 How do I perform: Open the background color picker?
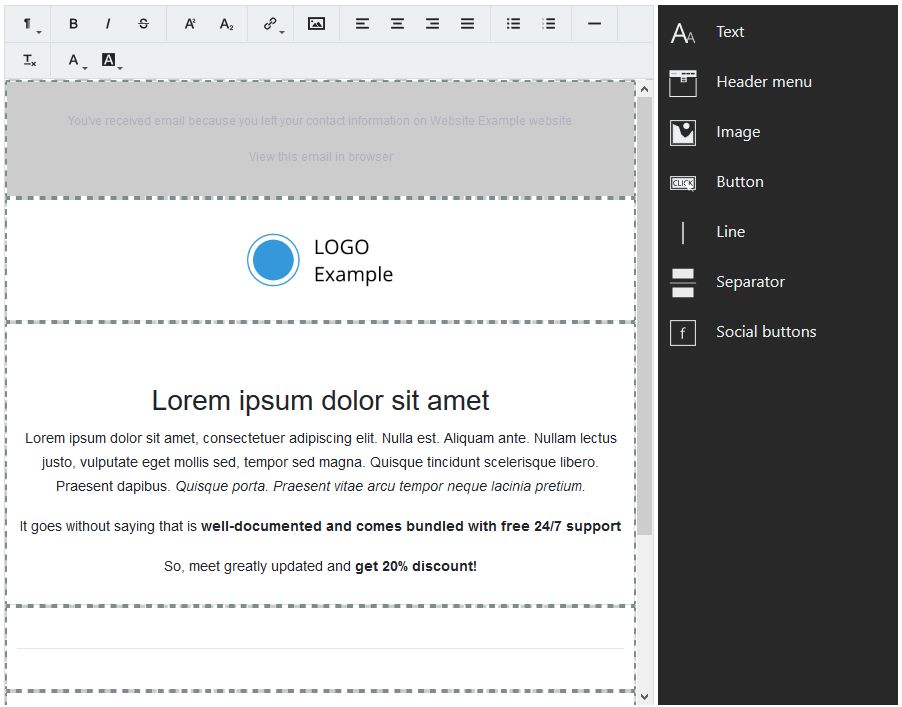(x=112, y=61)
